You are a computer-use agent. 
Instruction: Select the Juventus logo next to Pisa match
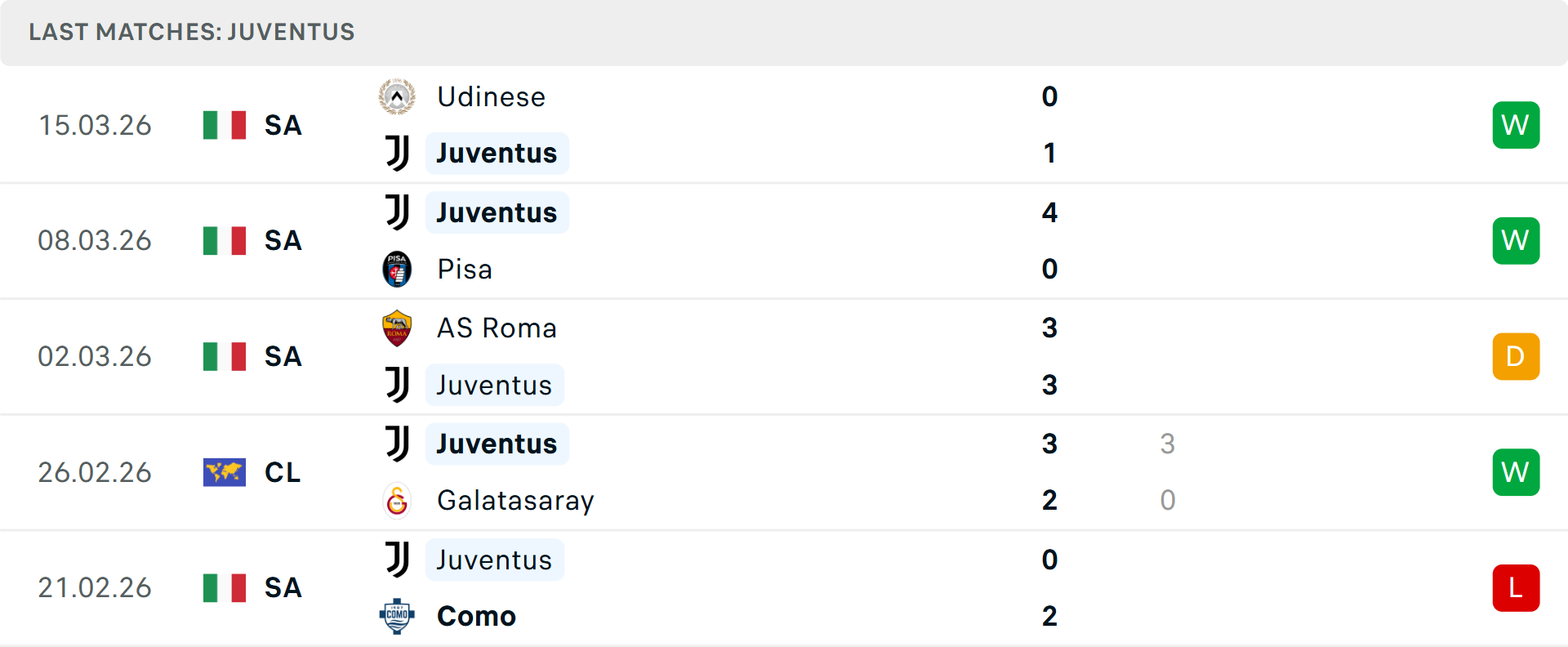(x=397, y=212)
